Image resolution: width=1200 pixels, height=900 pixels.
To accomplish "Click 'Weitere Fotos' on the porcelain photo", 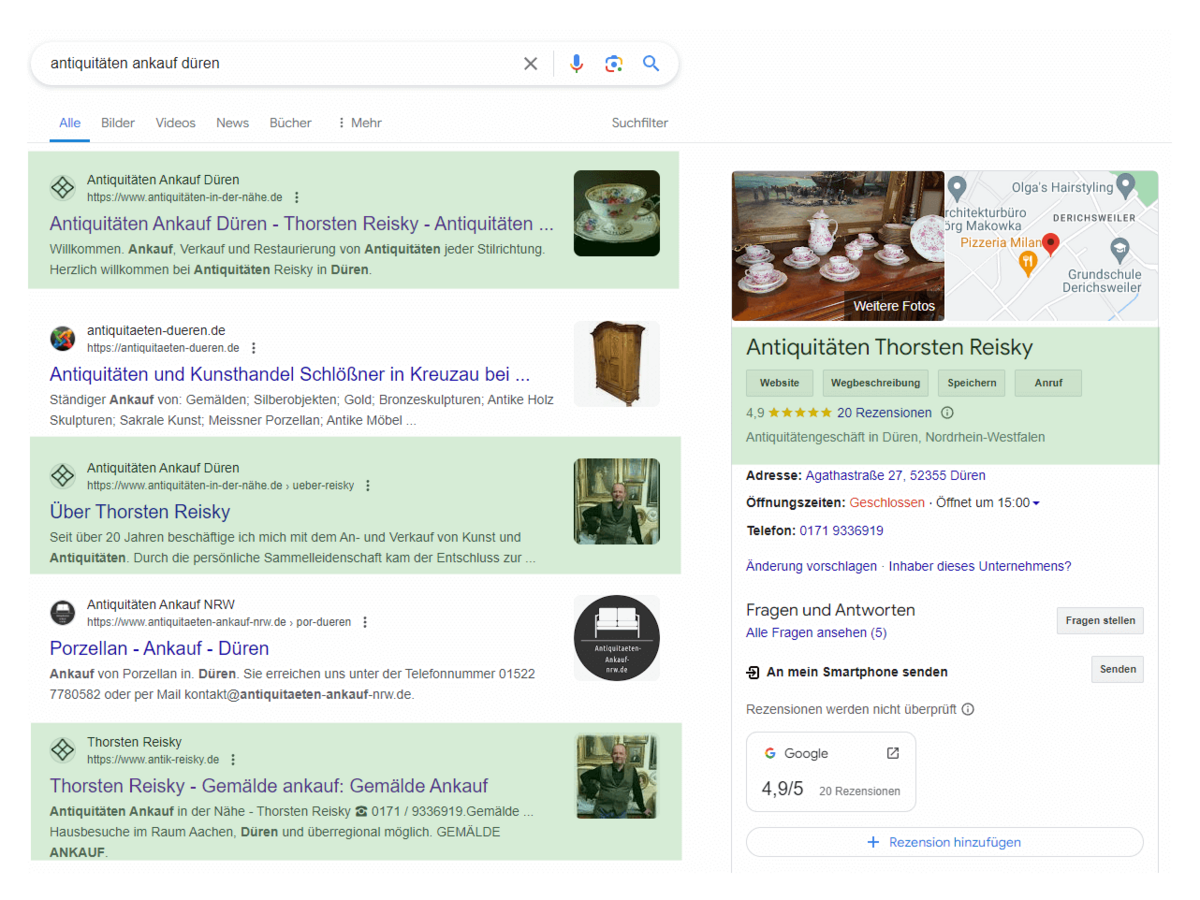I will point(894,306).
